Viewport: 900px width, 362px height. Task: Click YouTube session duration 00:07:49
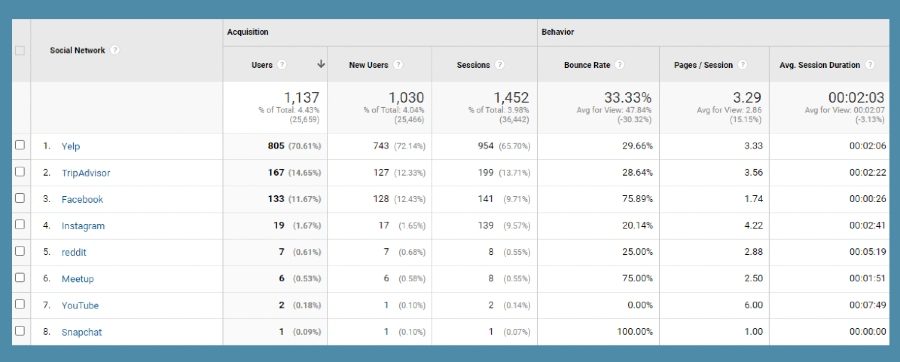coord(867,306)
